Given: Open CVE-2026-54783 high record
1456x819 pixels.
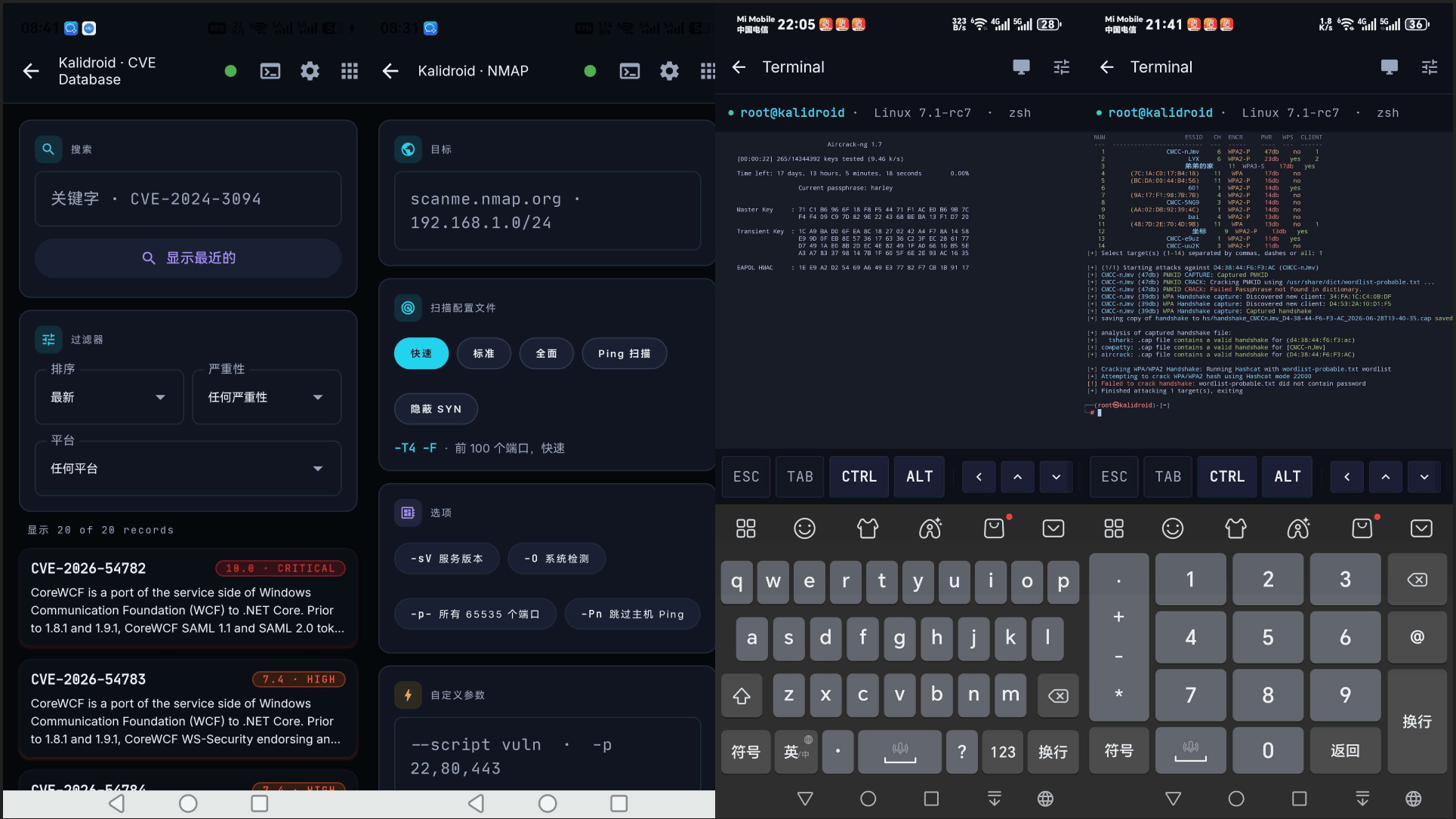Looking at the screenshot, I should pos(188,709).
